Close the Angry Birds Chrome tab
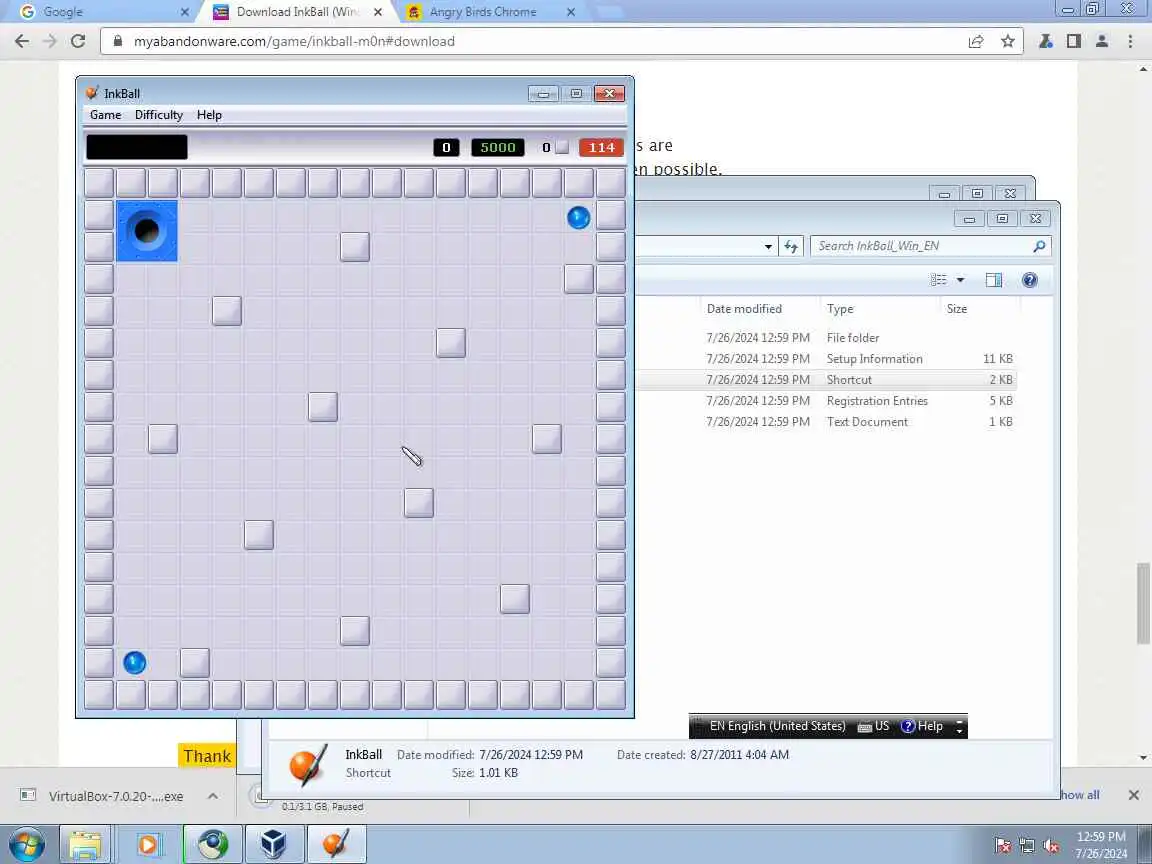Image resolution: width=1152 pixels, height=864 pixels. (571, 12)
